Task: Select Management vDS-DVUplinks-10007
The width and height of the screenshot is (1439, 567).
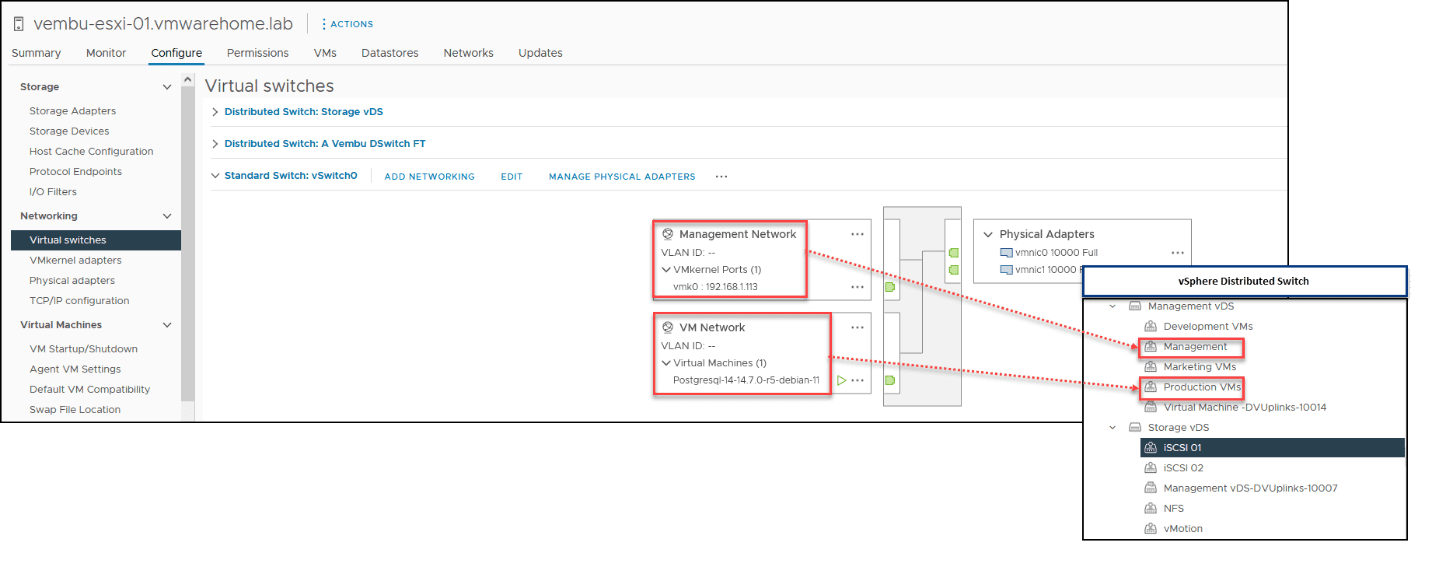Action: [x=1250, y=488]
